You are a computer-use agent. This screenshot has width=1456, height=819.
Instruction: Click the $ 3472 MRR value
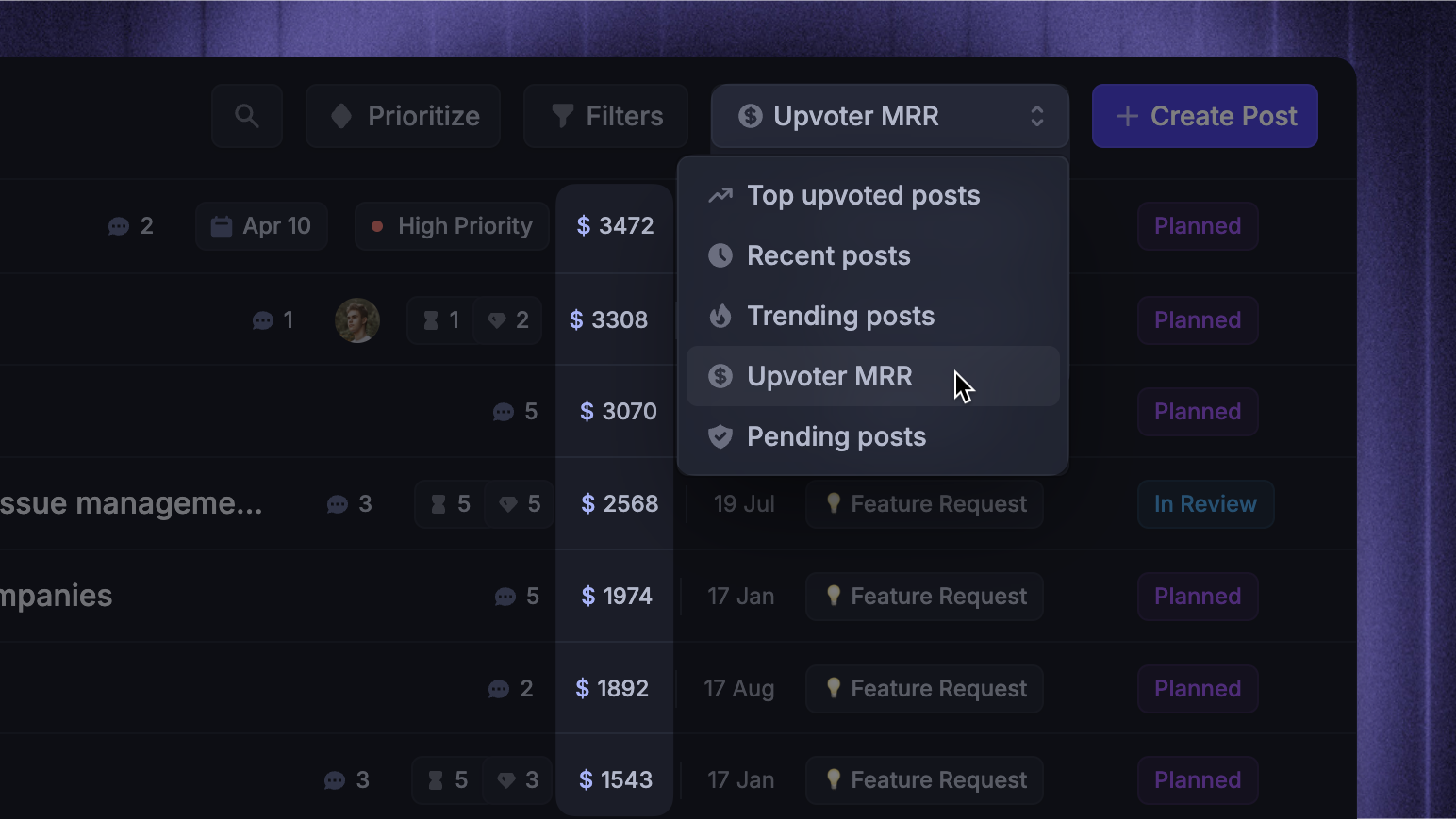615,226
